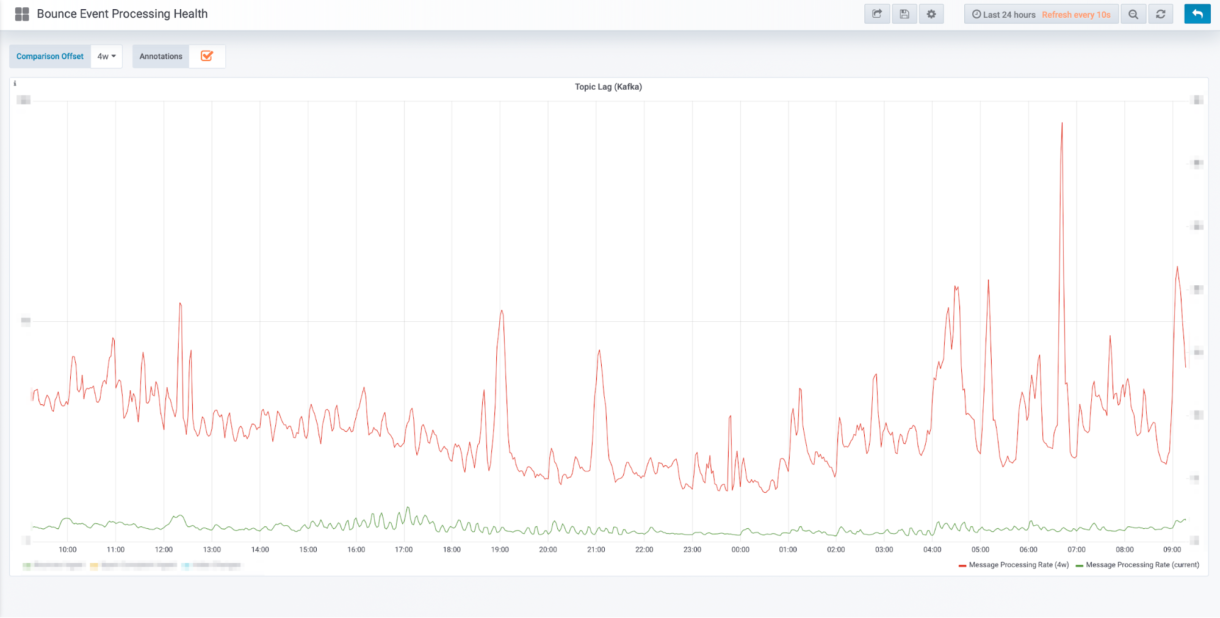1220x618 pixels.
Task: Share the dashboard via the share icon
Action: 877,14
